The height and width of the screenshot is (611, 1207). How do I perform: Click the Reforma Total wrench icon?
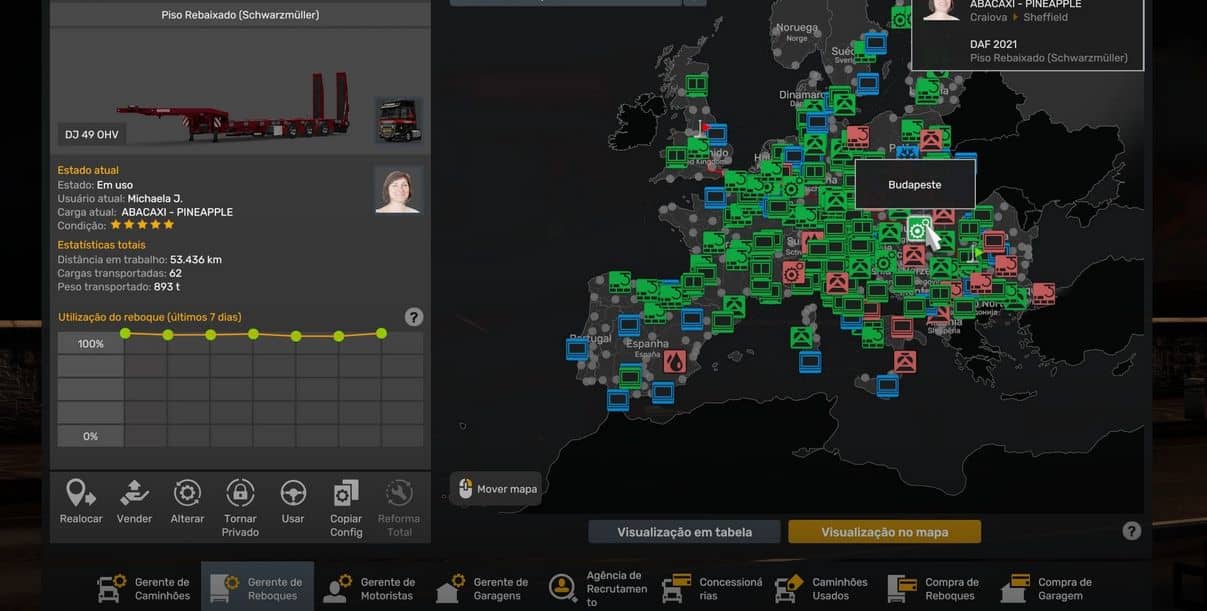click(x=399, y=494)
